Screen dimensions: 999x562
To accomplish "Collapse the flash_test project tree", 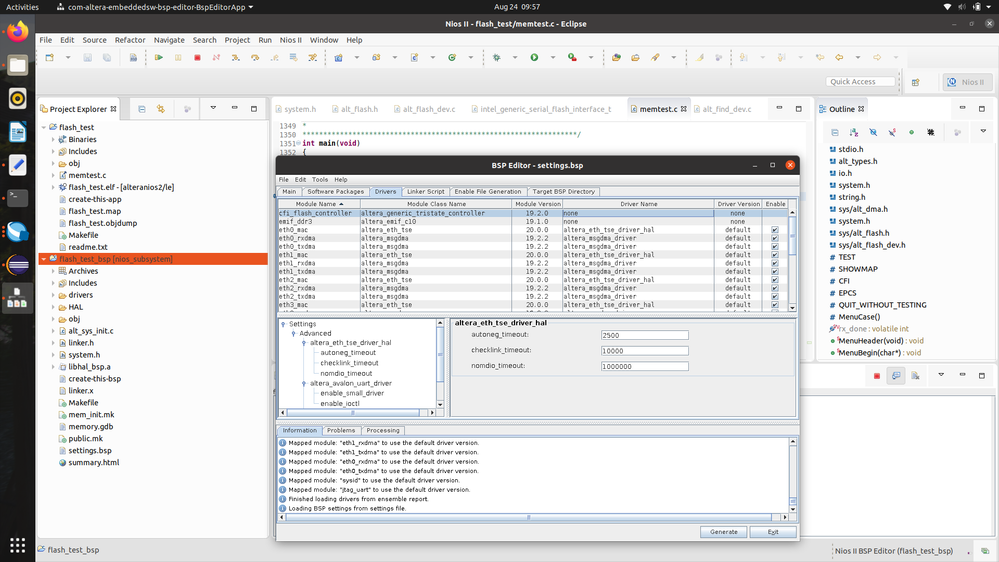I will [44, 128].
